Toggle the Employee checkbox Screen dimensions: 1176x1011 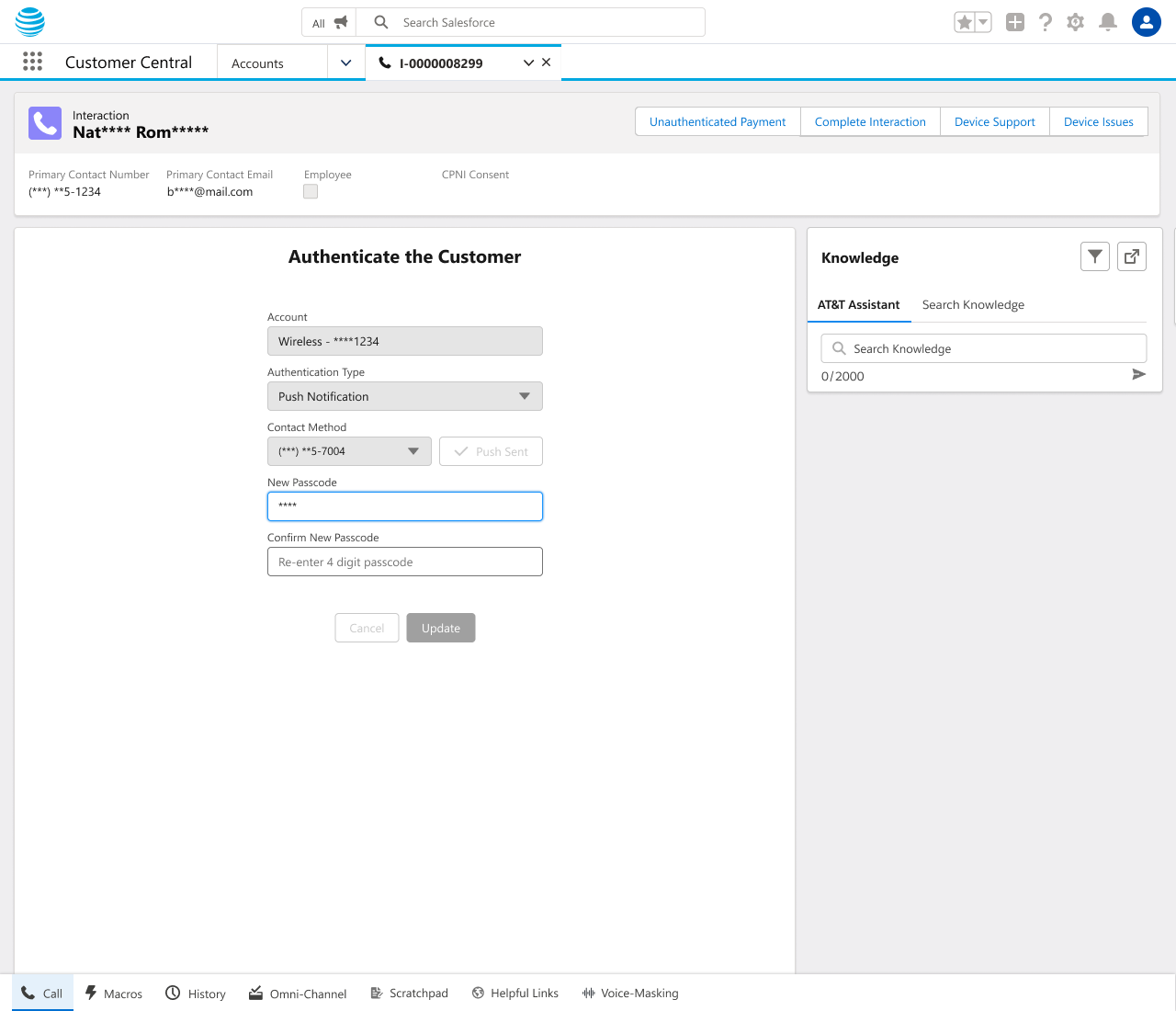pyautogui.click(x=311, y=191)
